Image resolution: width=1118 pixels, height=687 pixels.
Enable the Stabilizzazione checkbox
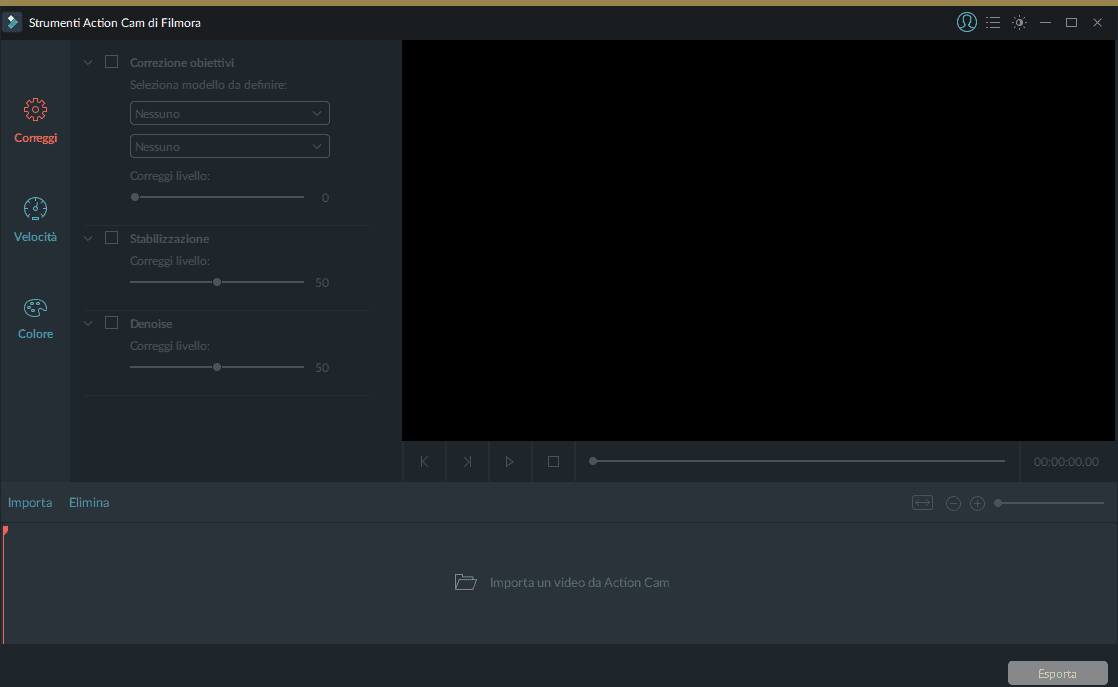(111, 238)
